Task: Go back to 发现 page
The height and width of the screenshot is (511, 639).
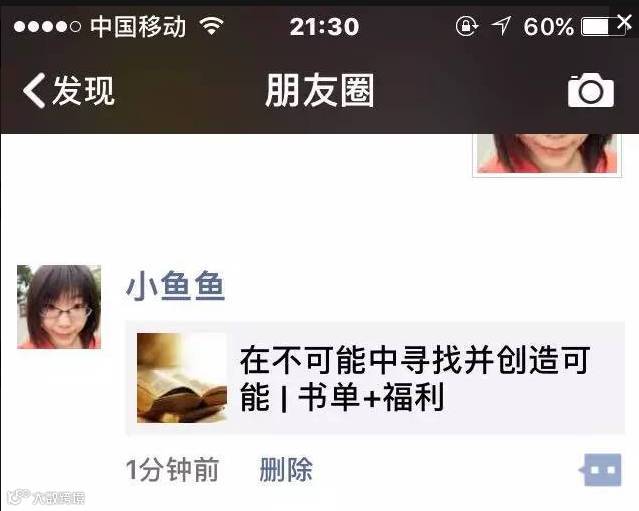Action: pyautogui.click(x=68, y=90)
